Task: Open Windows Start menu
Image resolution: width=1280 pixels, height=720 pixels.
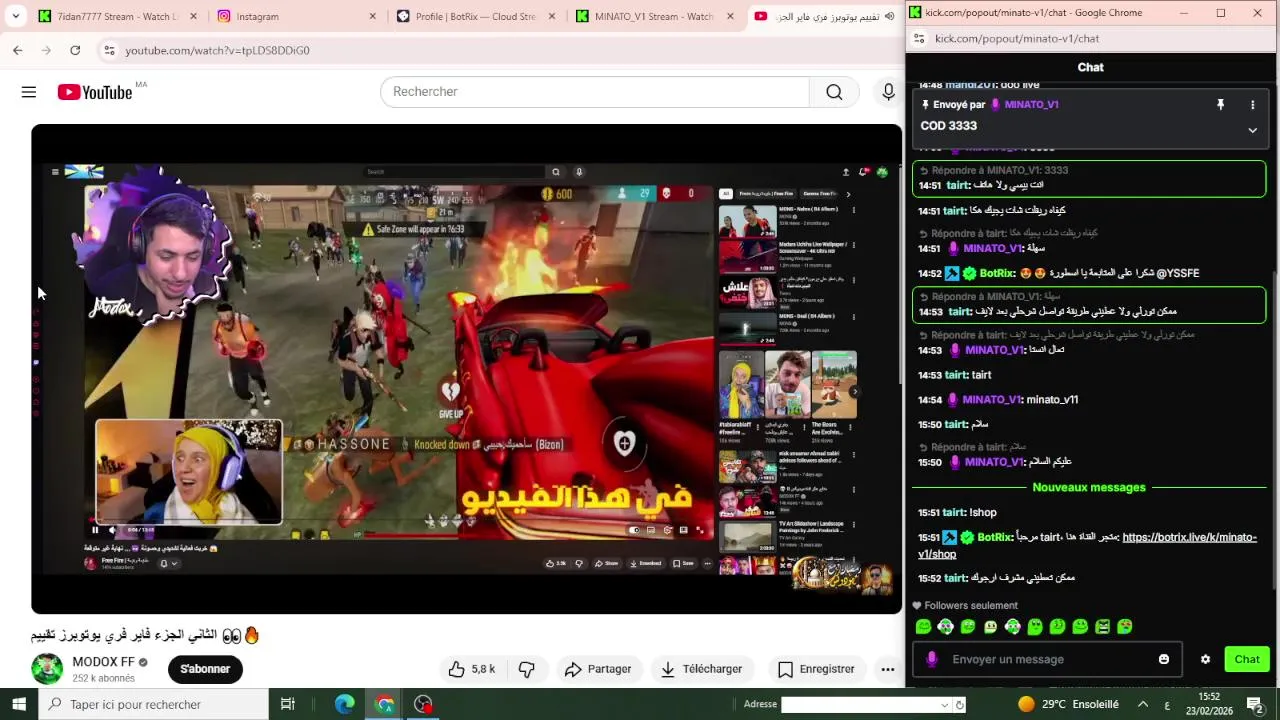Action: pos(19,704)
